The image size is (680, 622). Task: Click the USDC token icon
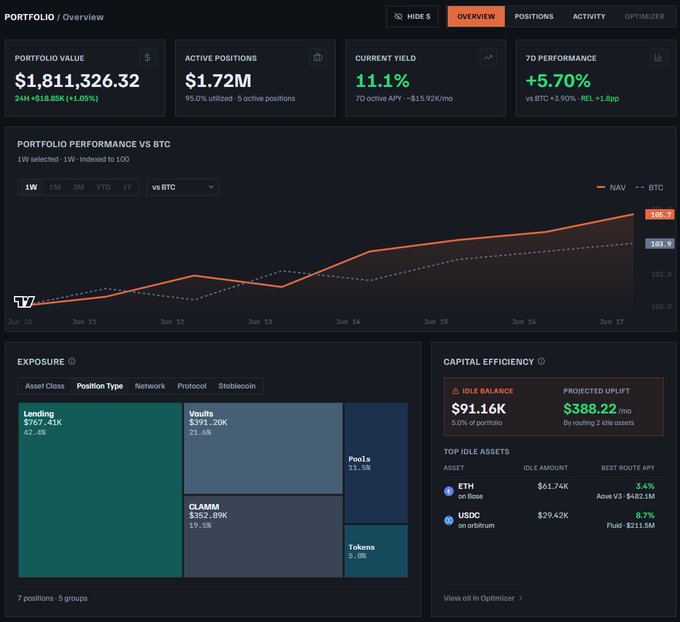[x=449, y=520]
